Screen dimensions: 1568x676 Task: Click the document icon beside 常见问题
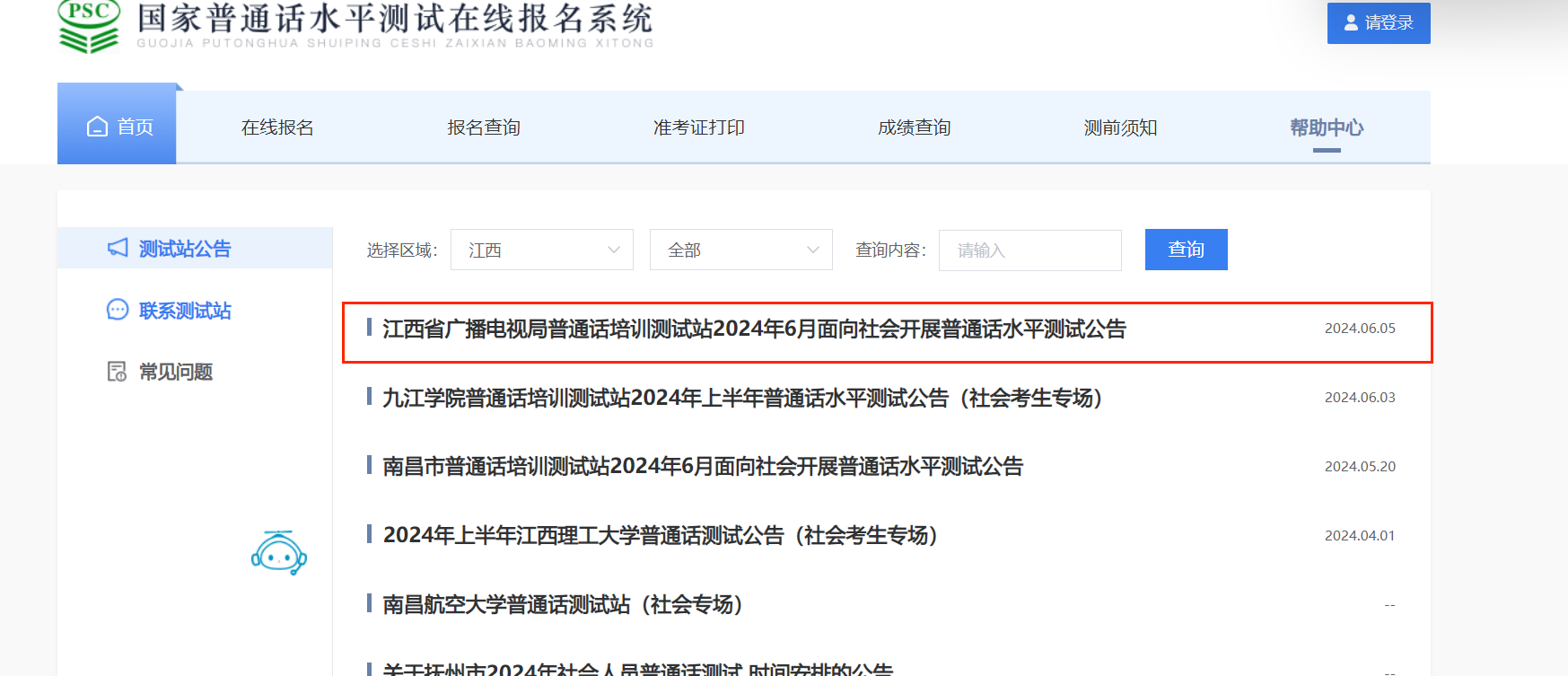point(117,372)
